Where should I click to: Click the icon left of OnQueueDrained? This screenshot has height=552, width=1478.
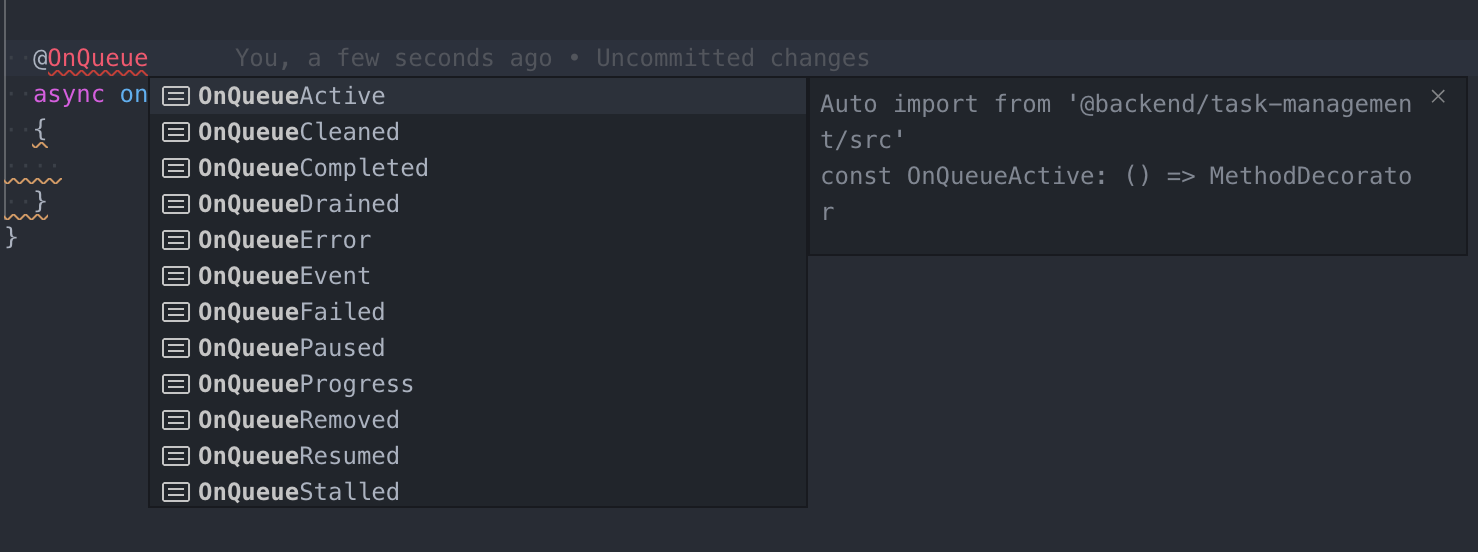coord(176,204)
